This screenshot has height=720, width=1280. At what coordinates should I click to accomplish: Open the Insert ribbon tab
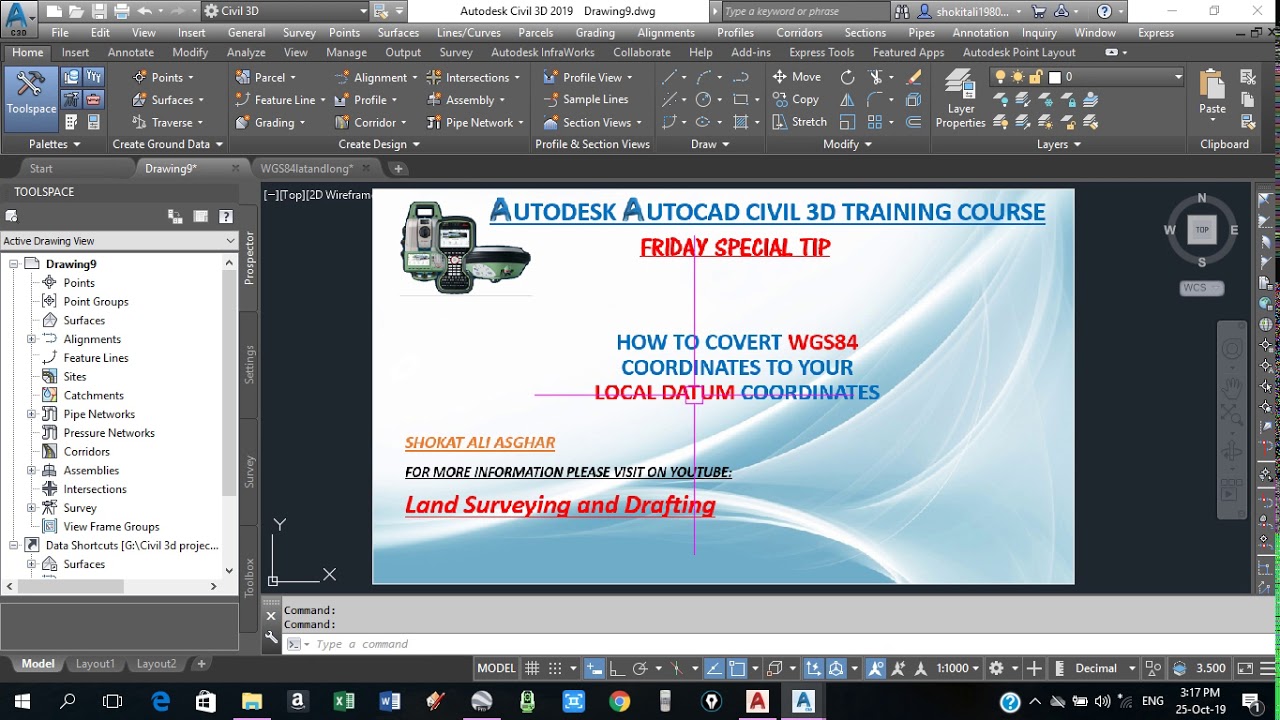75,52
